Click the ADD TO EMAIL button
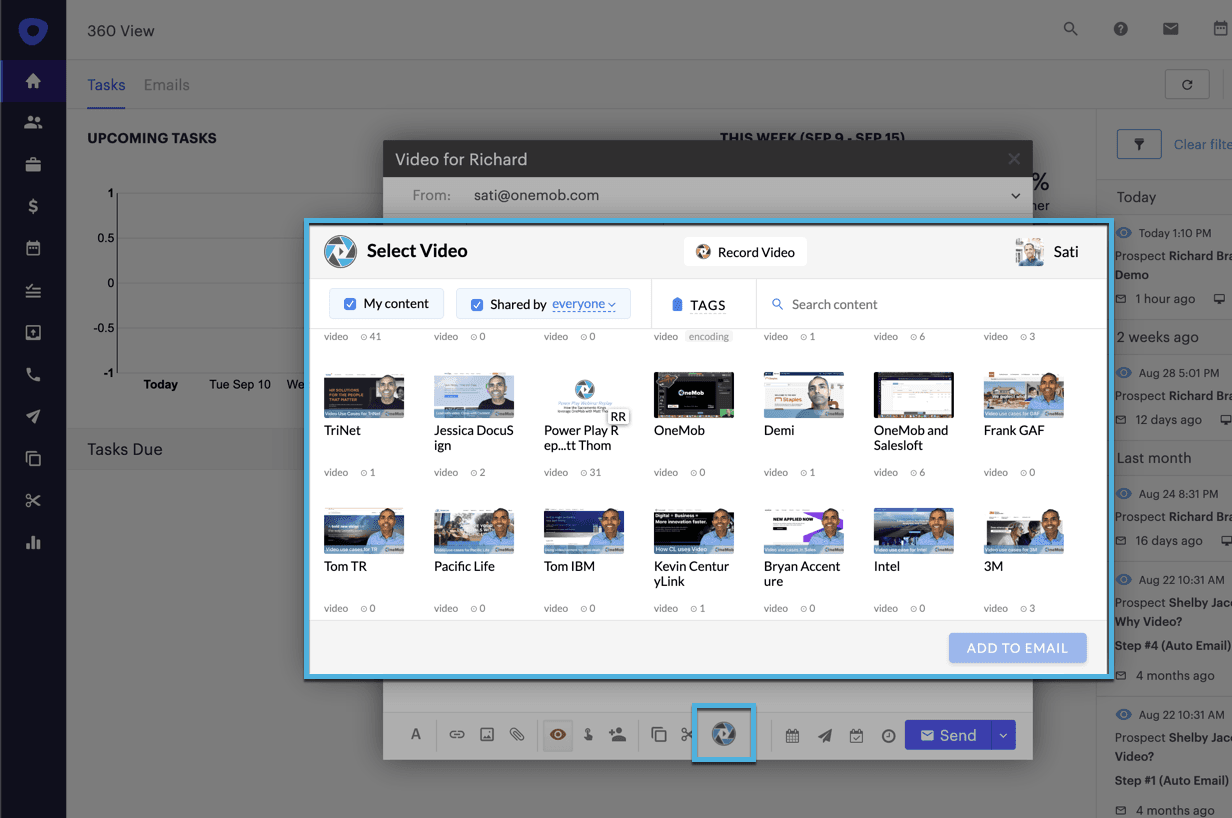 coord(1017,648)
